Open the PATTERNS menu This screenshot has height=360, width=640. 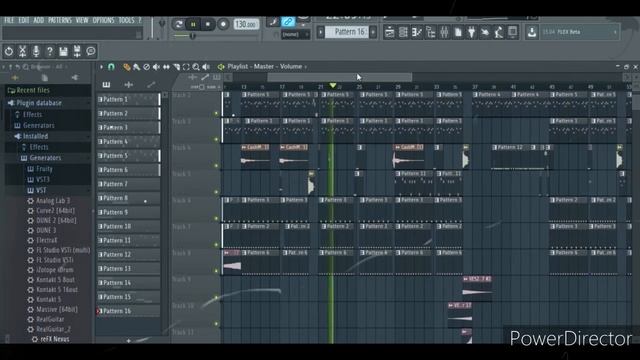pyautogui.click(x=60, y=20)
